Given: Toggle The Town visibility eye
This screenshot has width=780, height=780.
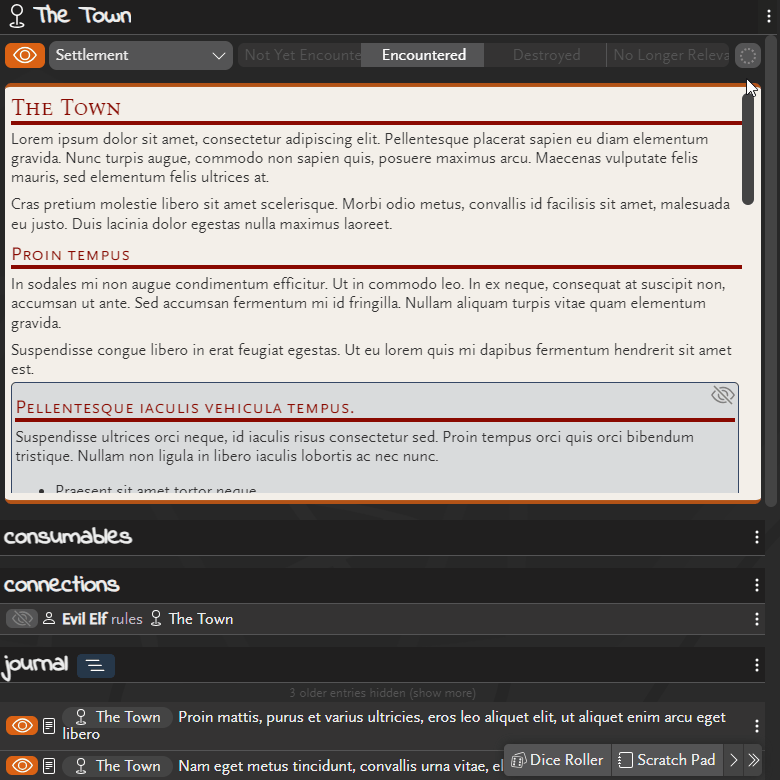Looking at the screenshot, I should pyautogui.click(x=25, y=56).
